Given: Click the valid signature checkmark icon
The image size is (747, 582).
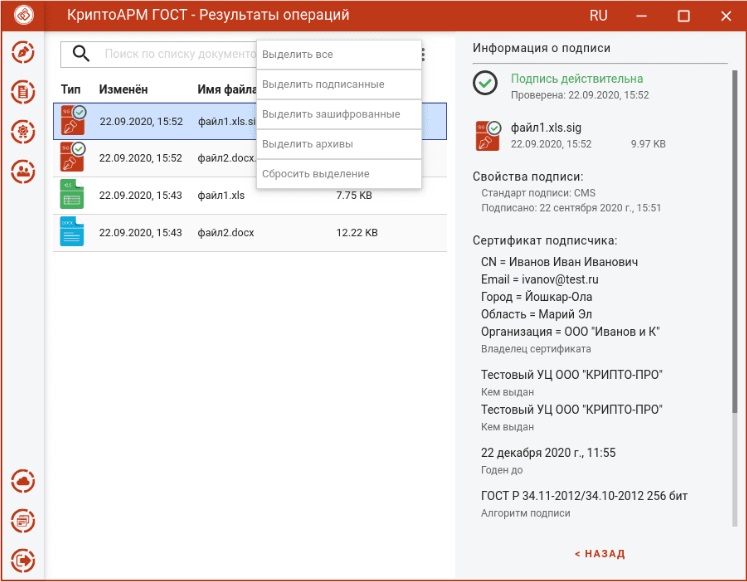Looking at the screenshot, I should click(x=485, y=83).
